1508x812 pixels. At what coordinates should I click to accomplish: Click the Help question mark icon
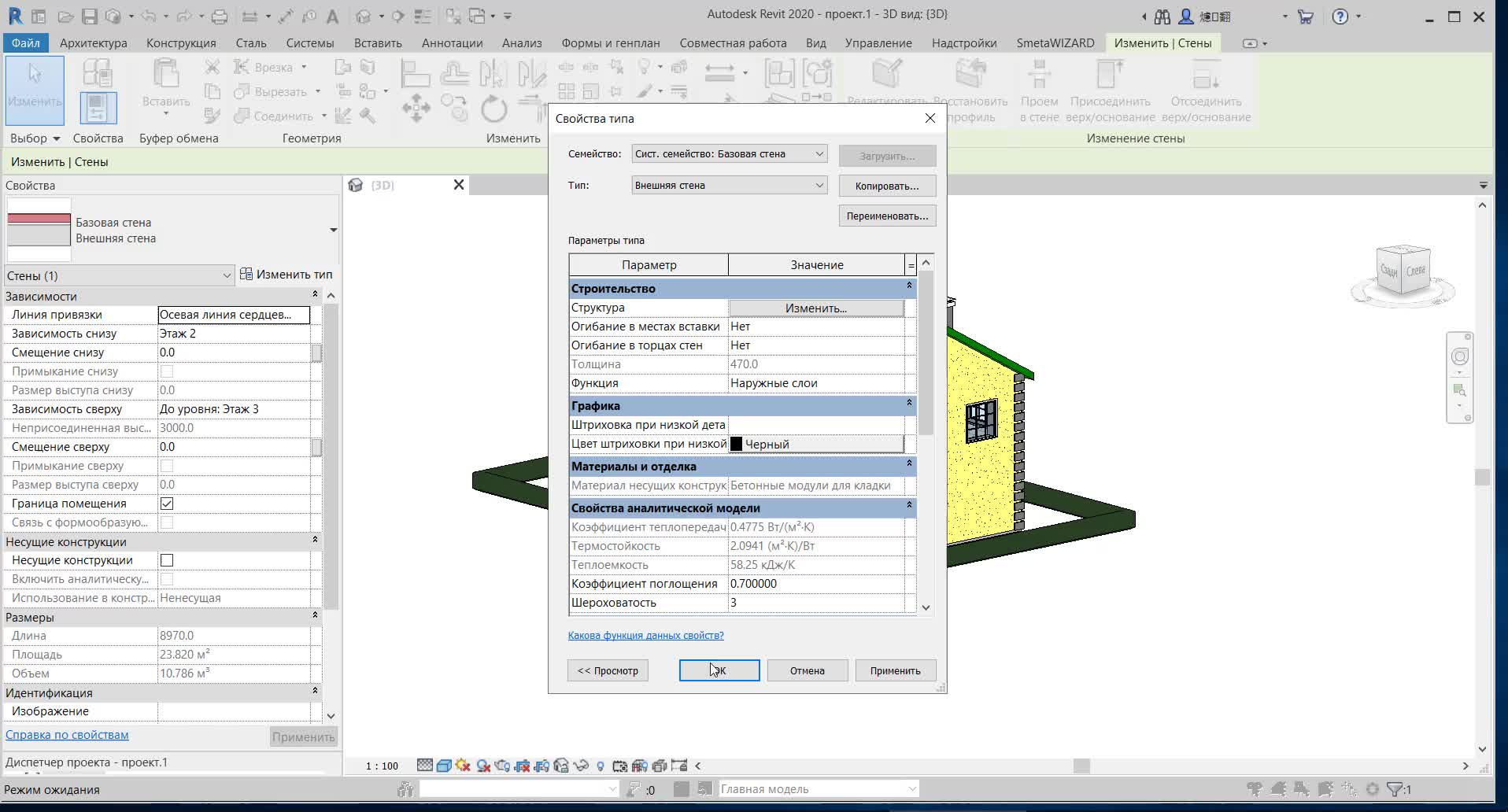pos(1340,17)
